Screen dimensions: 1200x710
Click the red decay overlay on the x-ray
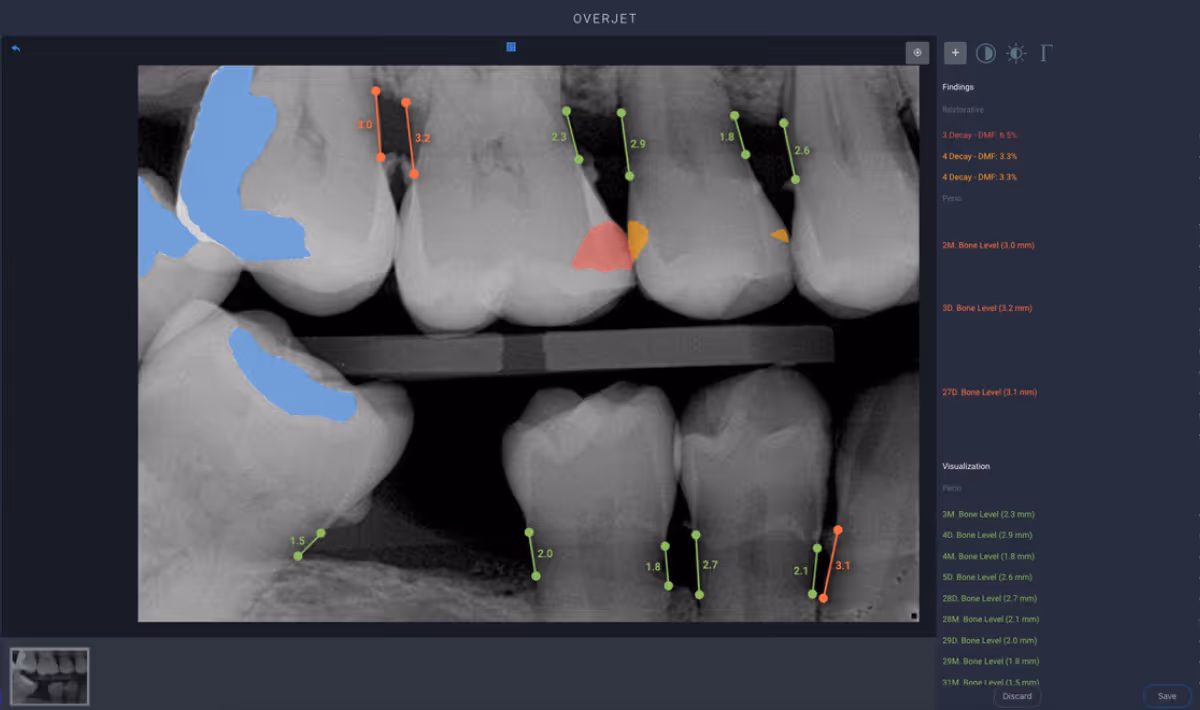point(601,248)
